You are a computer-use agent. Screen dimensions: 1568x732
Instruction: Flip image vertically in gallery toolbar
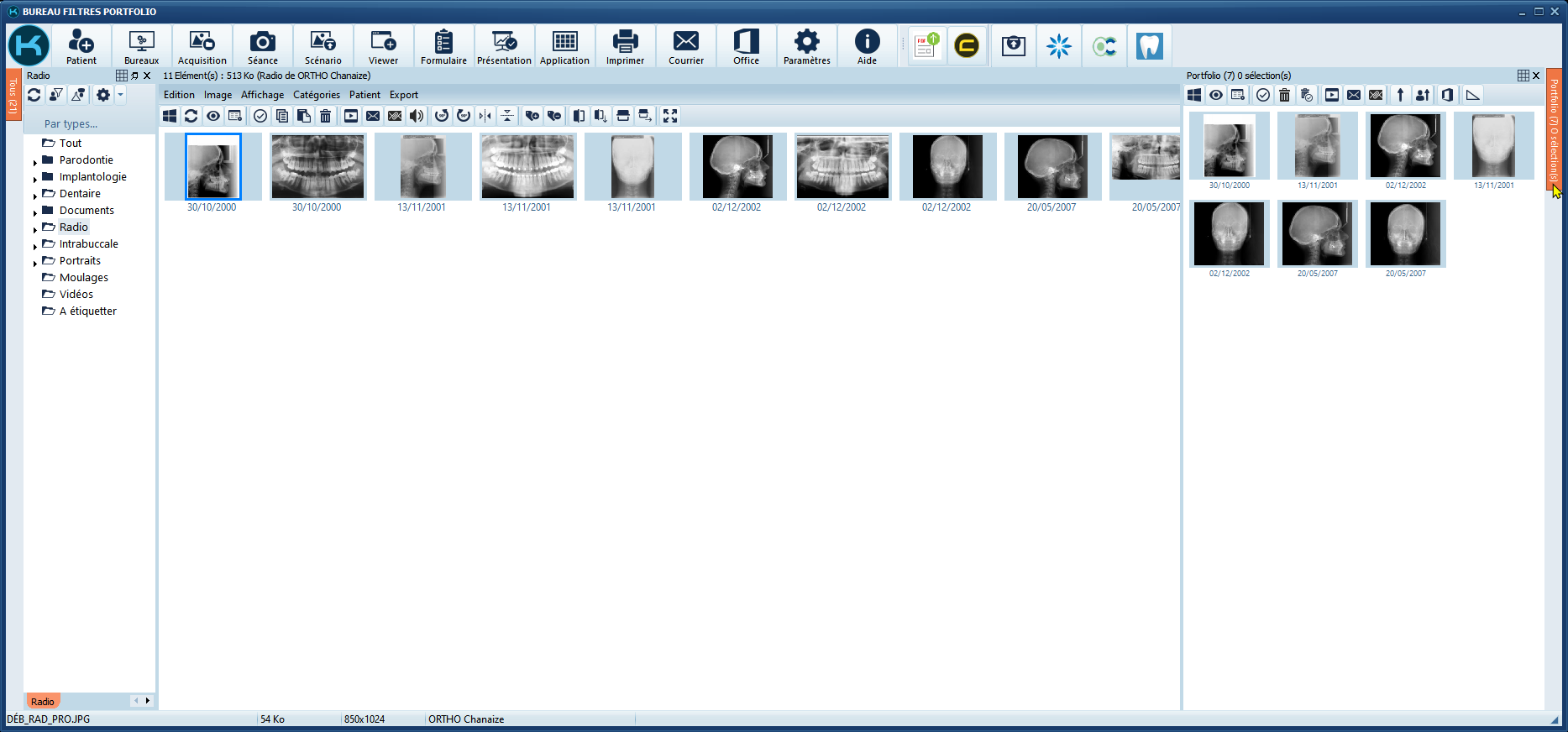[x=507, y=116]
